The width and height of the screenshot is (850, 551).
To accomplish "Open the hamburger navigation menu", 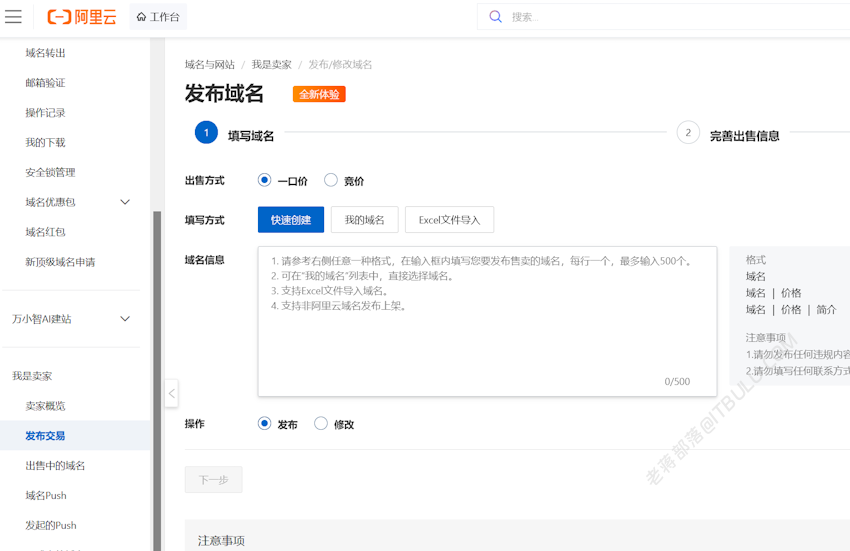I will tap(13, 17).
